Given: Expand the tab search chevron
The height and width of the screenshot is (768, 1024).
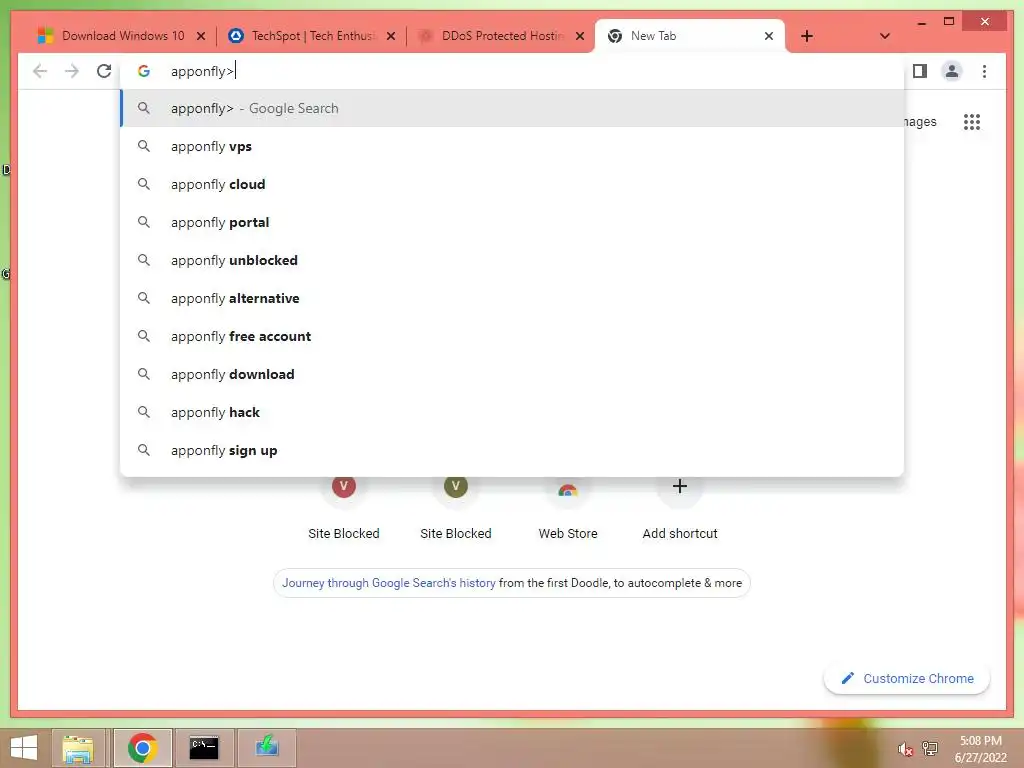Looking at the screenshot, I should click(x=884, y=36).
